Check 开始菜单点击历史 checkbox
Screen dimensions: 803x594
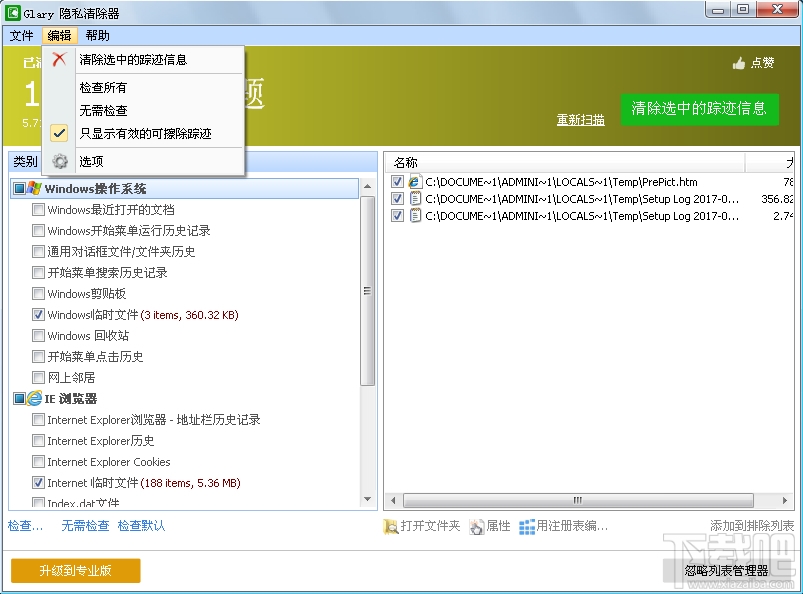click(x=38, y=356)
